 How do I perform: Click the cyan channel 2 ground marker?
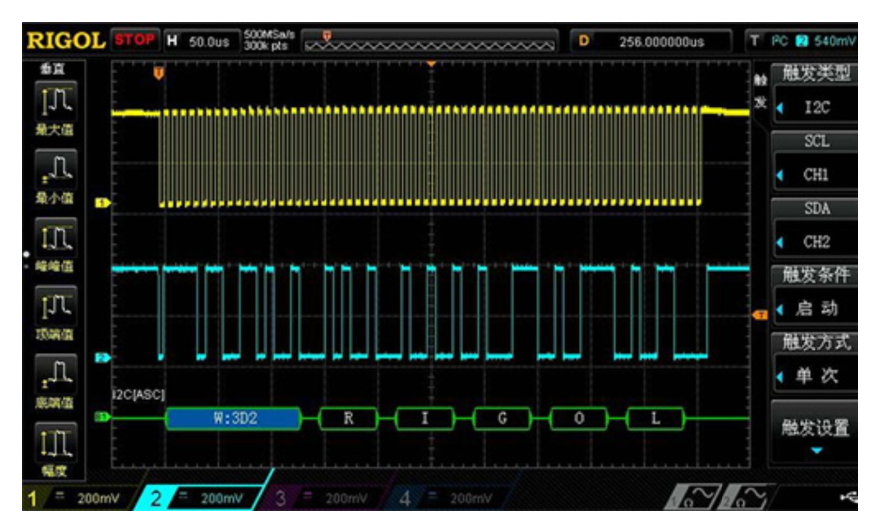pyautogui.click(x=103, y=358)
